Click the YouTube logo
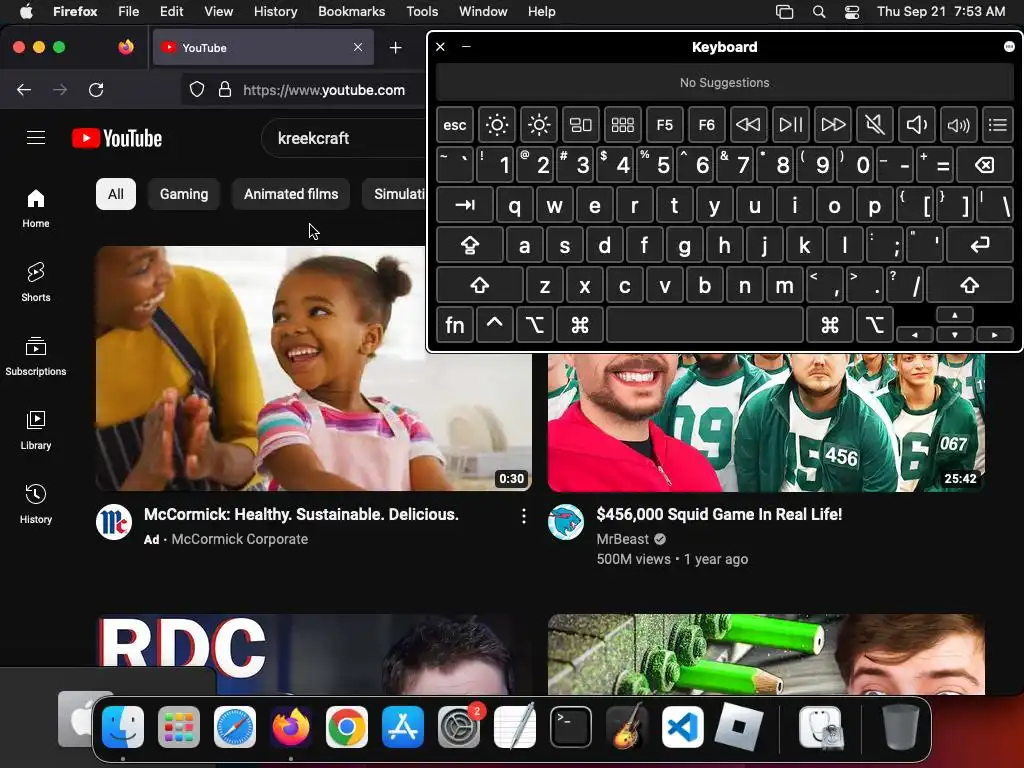1024x768 pixels. [117, 138]
